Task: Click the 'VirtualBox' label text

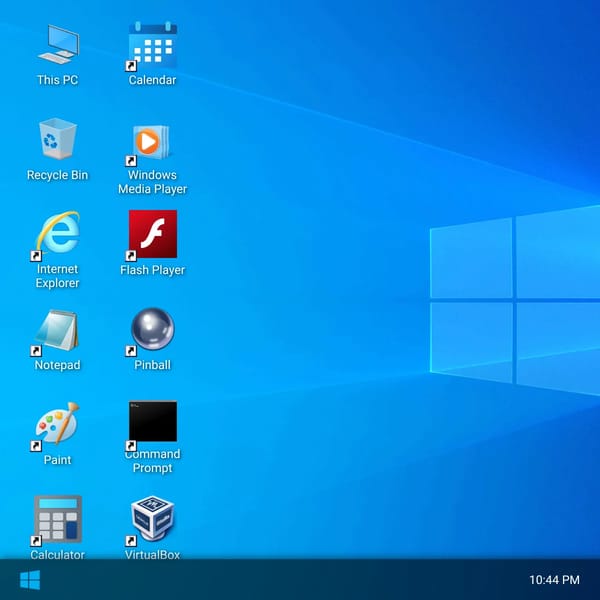Action: tap(152, 554)
